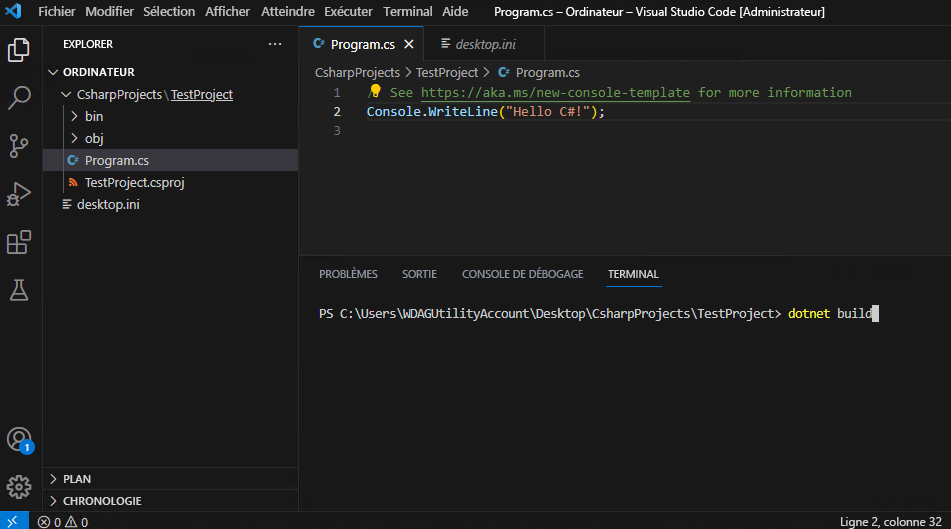Open the Sélection menu
Screen dimensions: 951x529
point(169,12)
